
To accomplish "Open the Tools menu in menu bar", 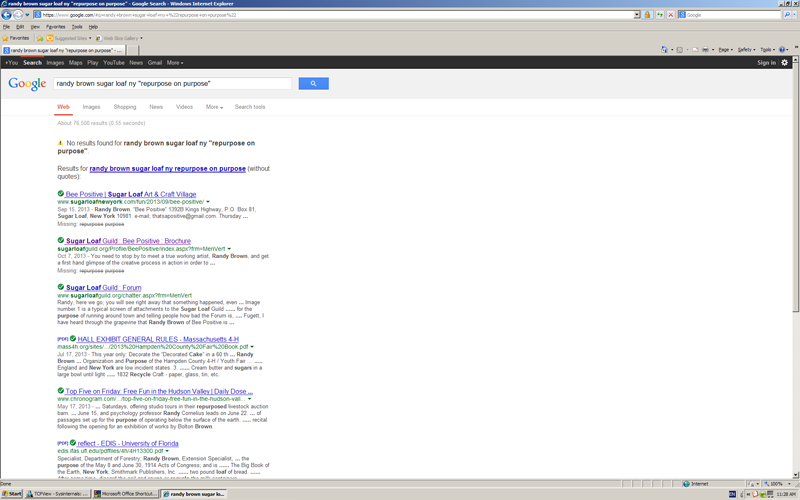I will (x=77, y=27).
